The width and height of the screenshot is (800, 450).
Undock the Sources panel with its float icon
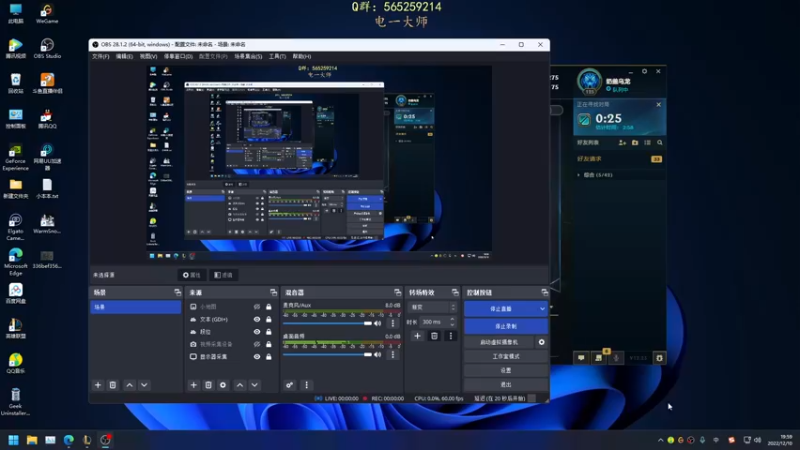[x=273, y=292]
